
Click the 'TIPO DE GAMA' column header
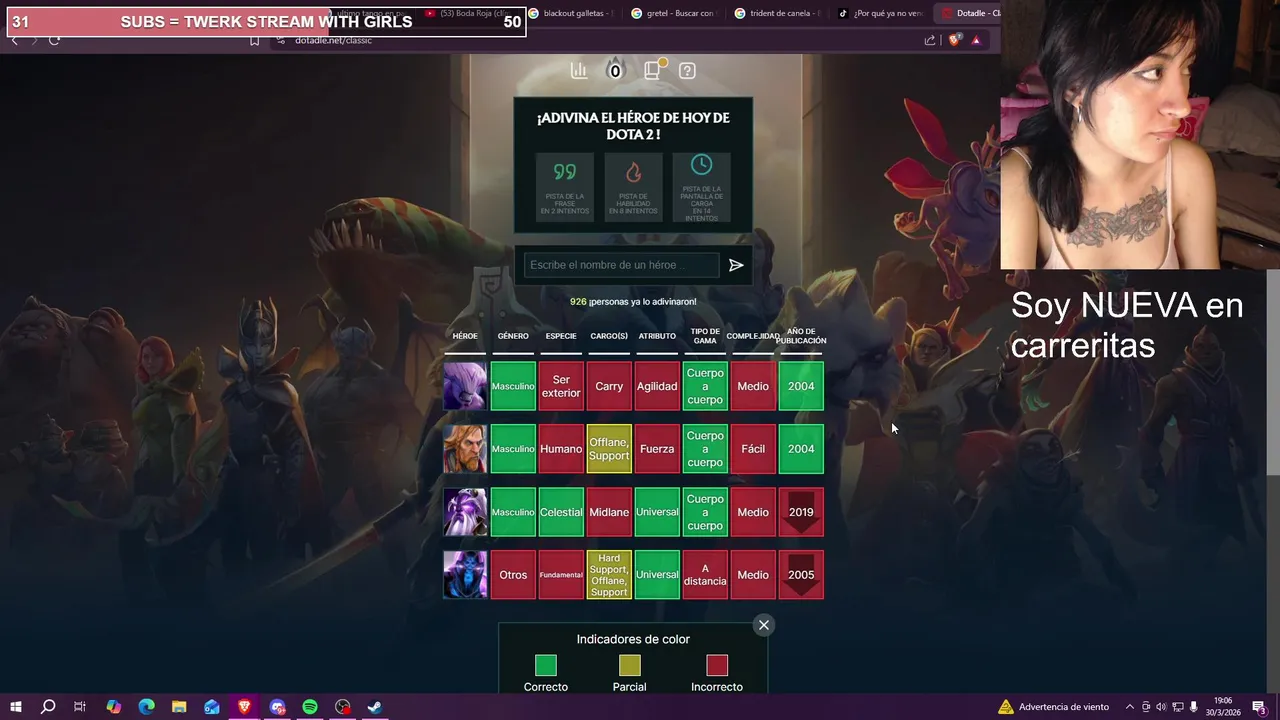705,336
